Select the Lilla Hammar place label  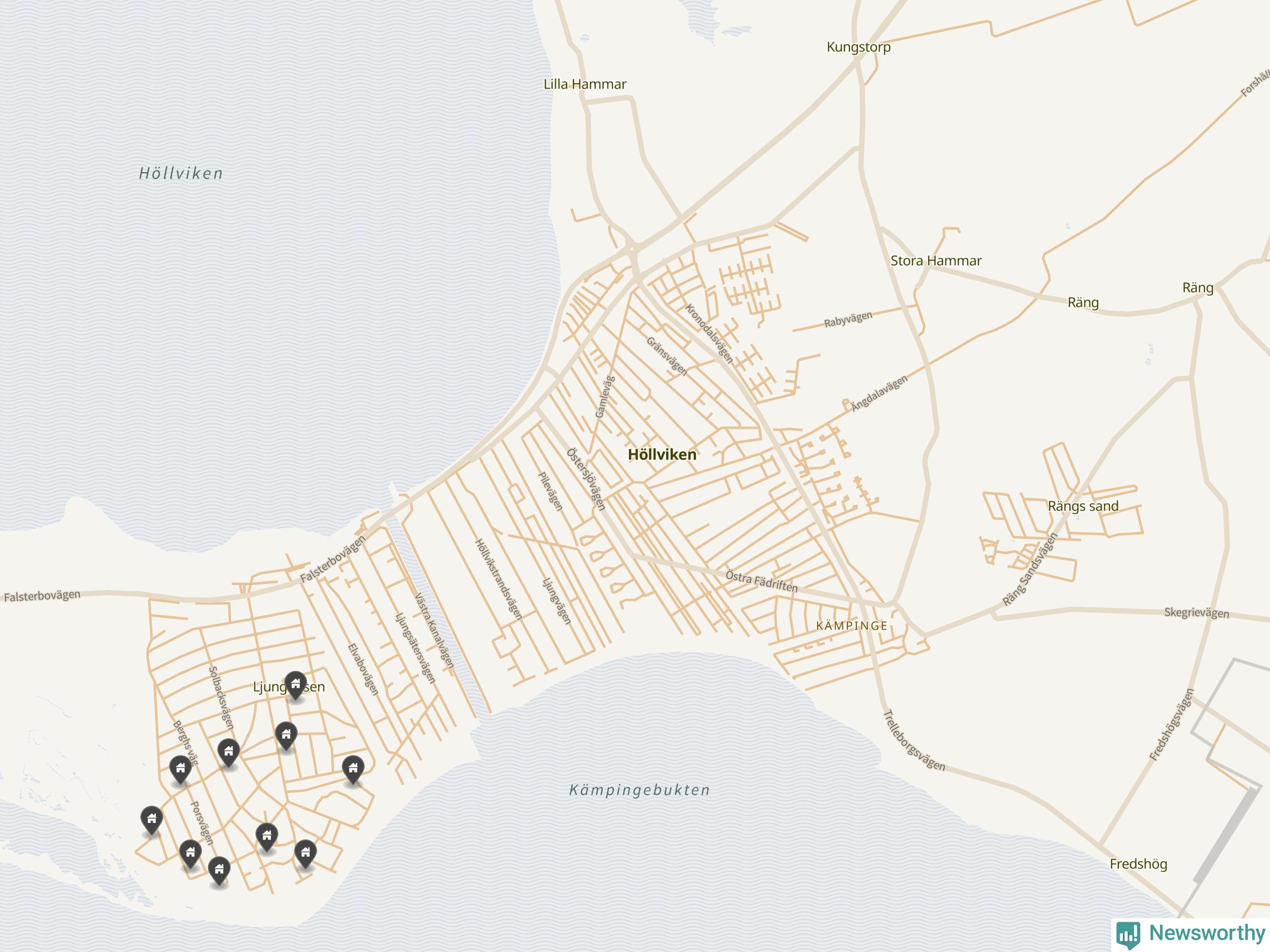[x=584, y=84]
